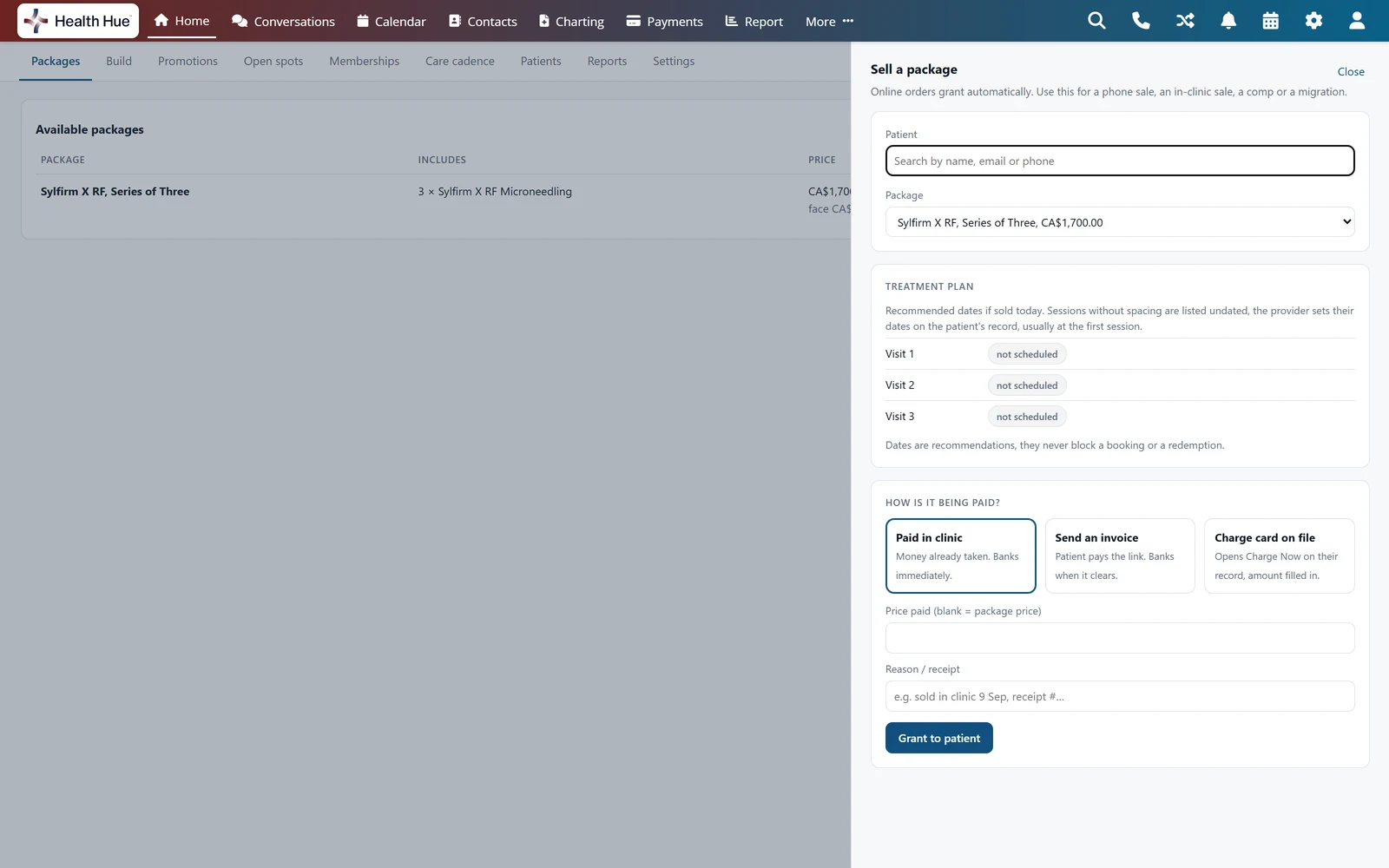Image resolution: width=1389 pixels, height=868 pixels.
Task: Click Grant to patient button
Action: click(x=939, y=738)
